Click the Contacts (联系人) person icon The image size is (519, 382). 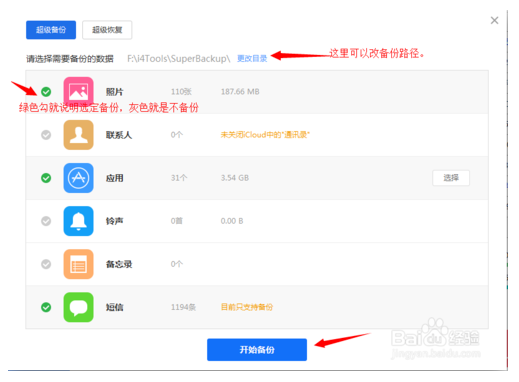[78, 135]
